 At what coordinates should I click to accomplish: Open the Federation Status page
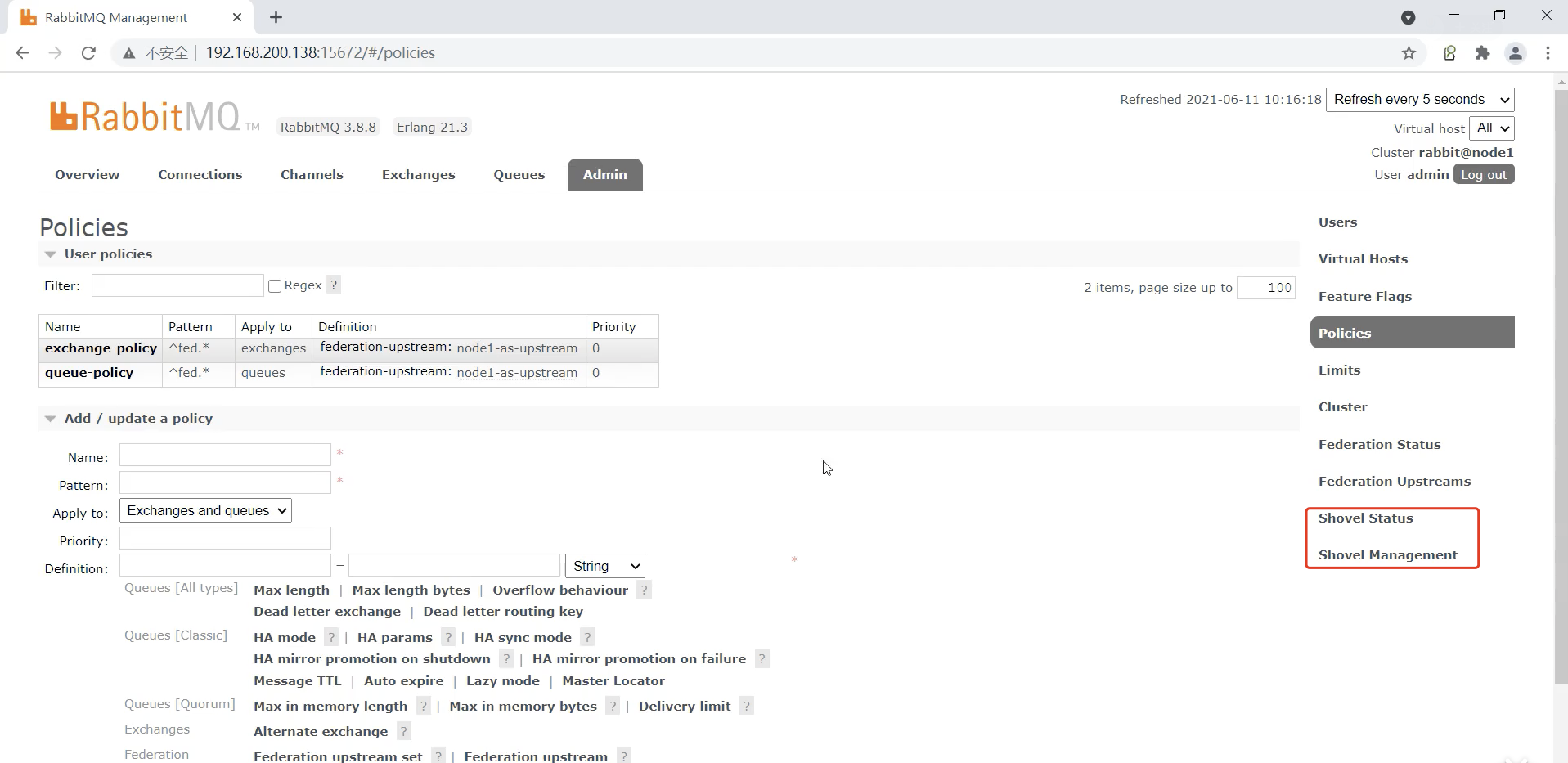[1379, 445]
